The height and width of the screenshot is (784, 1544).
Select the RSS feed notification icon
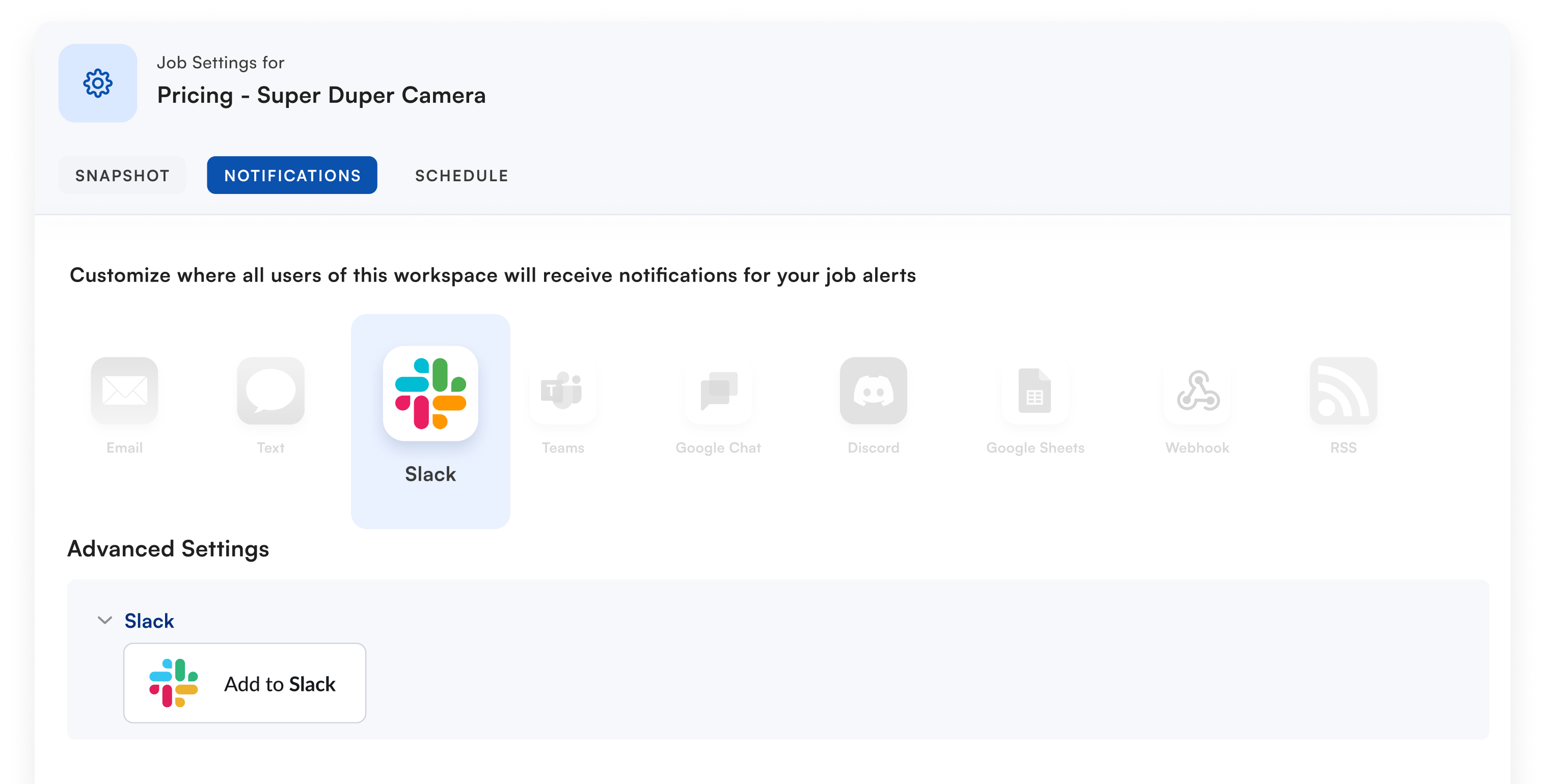(1344, 391)
